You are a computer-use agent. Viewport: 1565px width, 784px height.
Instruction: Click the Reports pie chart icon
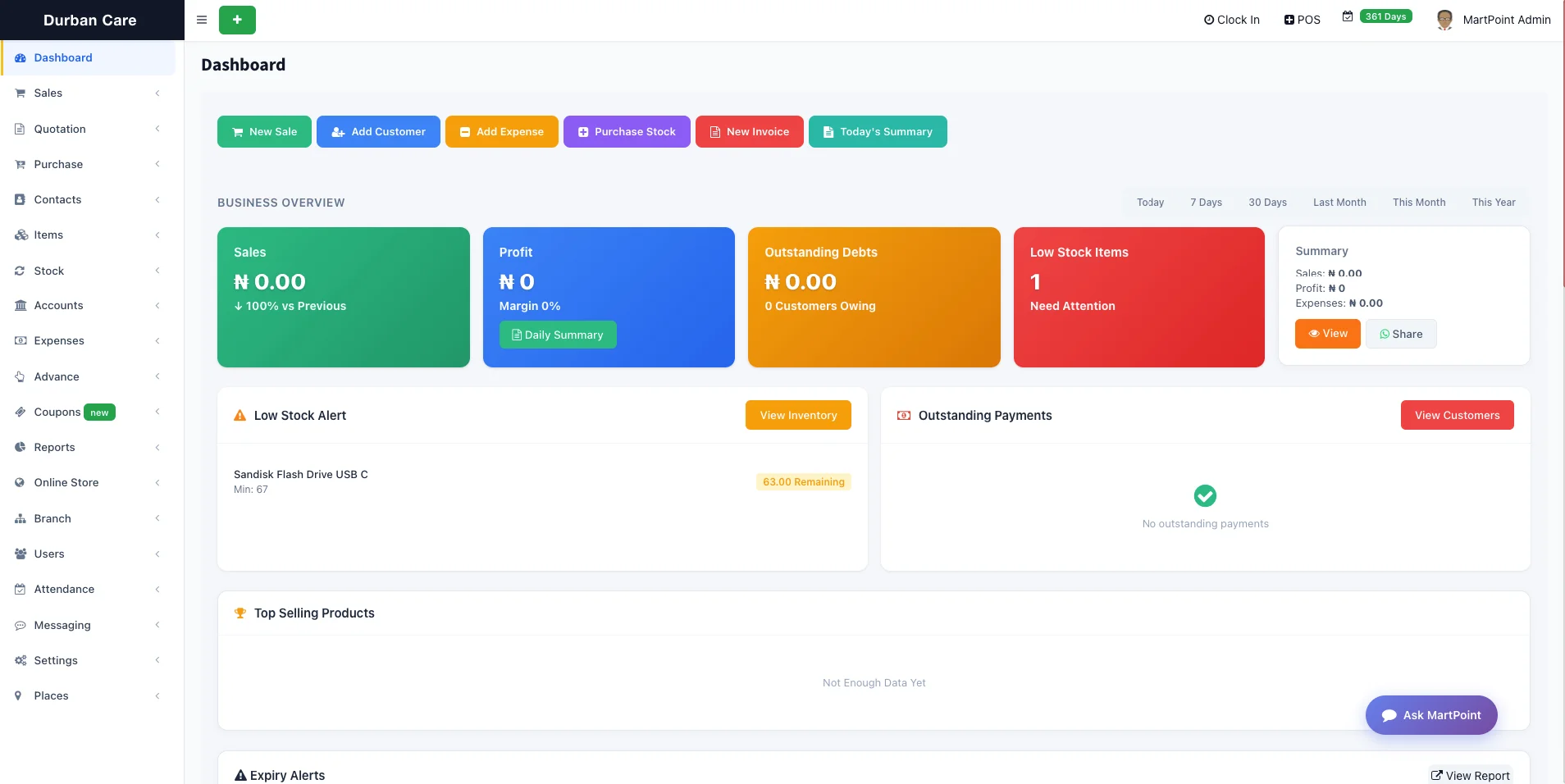coord(21,447)
